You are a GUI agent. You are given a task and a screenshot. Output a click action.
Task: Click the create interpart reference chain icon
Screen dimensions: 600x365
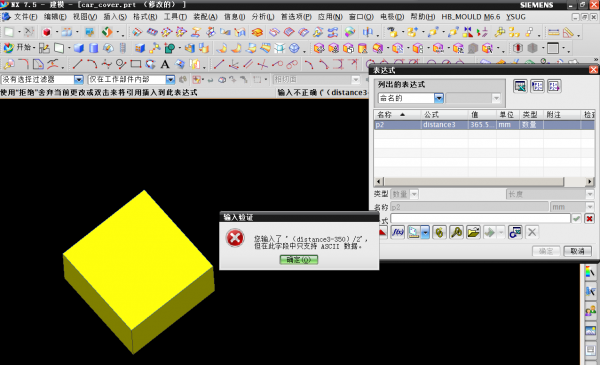[440, 232]
